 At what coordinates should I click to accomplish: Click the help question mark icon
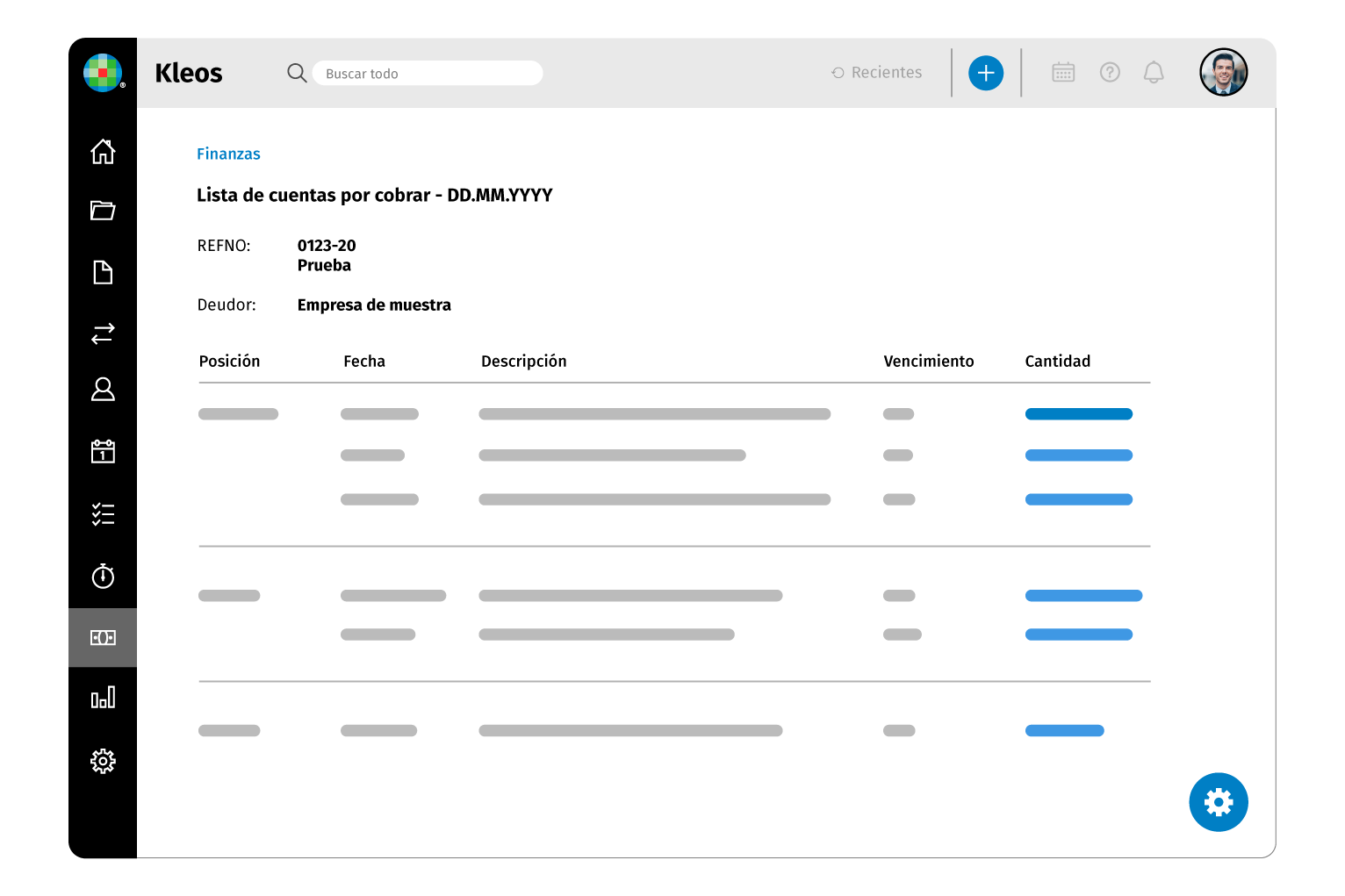coord(1110,73)
